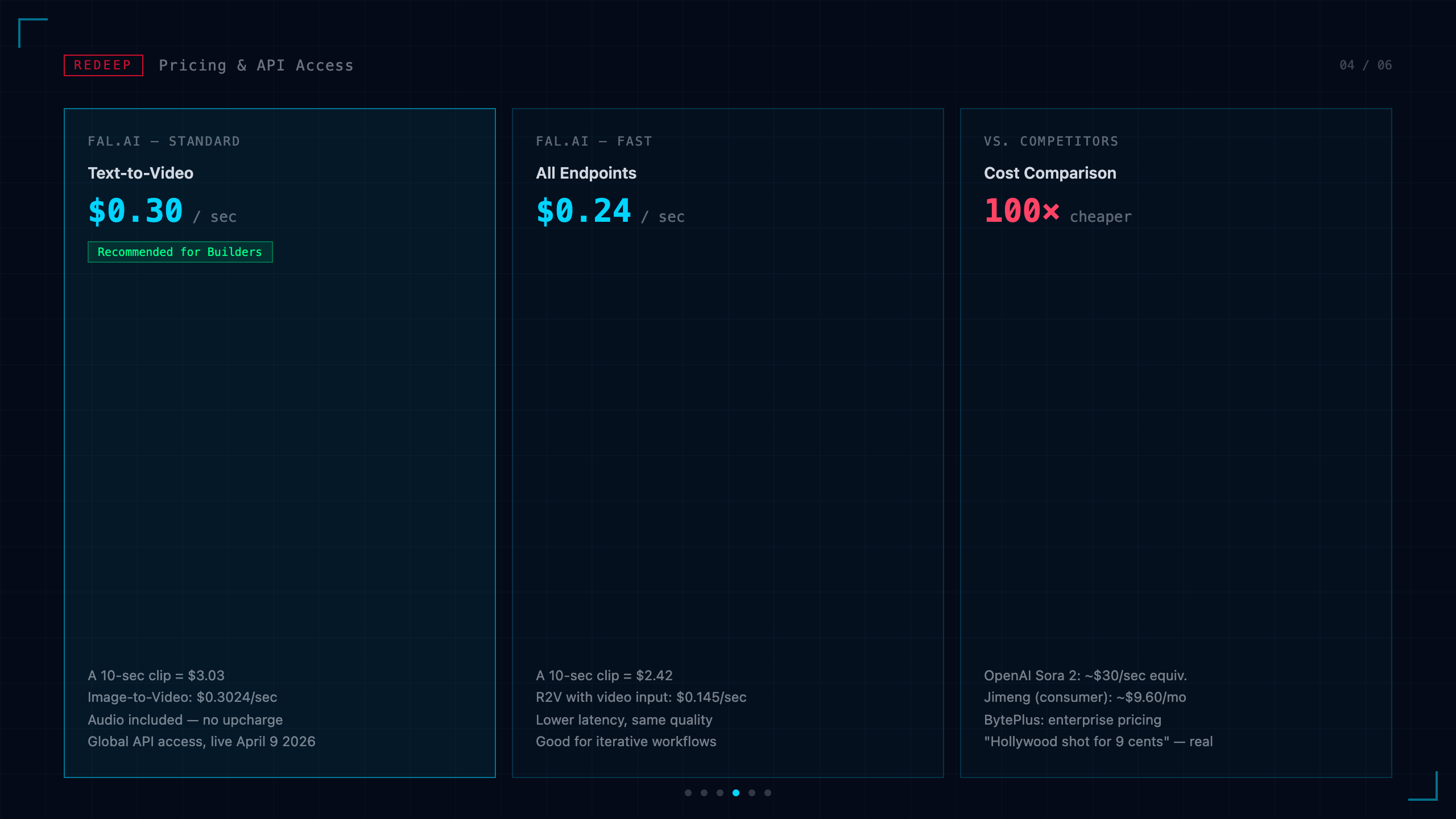Screen dimensions: 1456x819
Task: Click 'Audio included — no upcharge' line
Action: click(185, 720)
